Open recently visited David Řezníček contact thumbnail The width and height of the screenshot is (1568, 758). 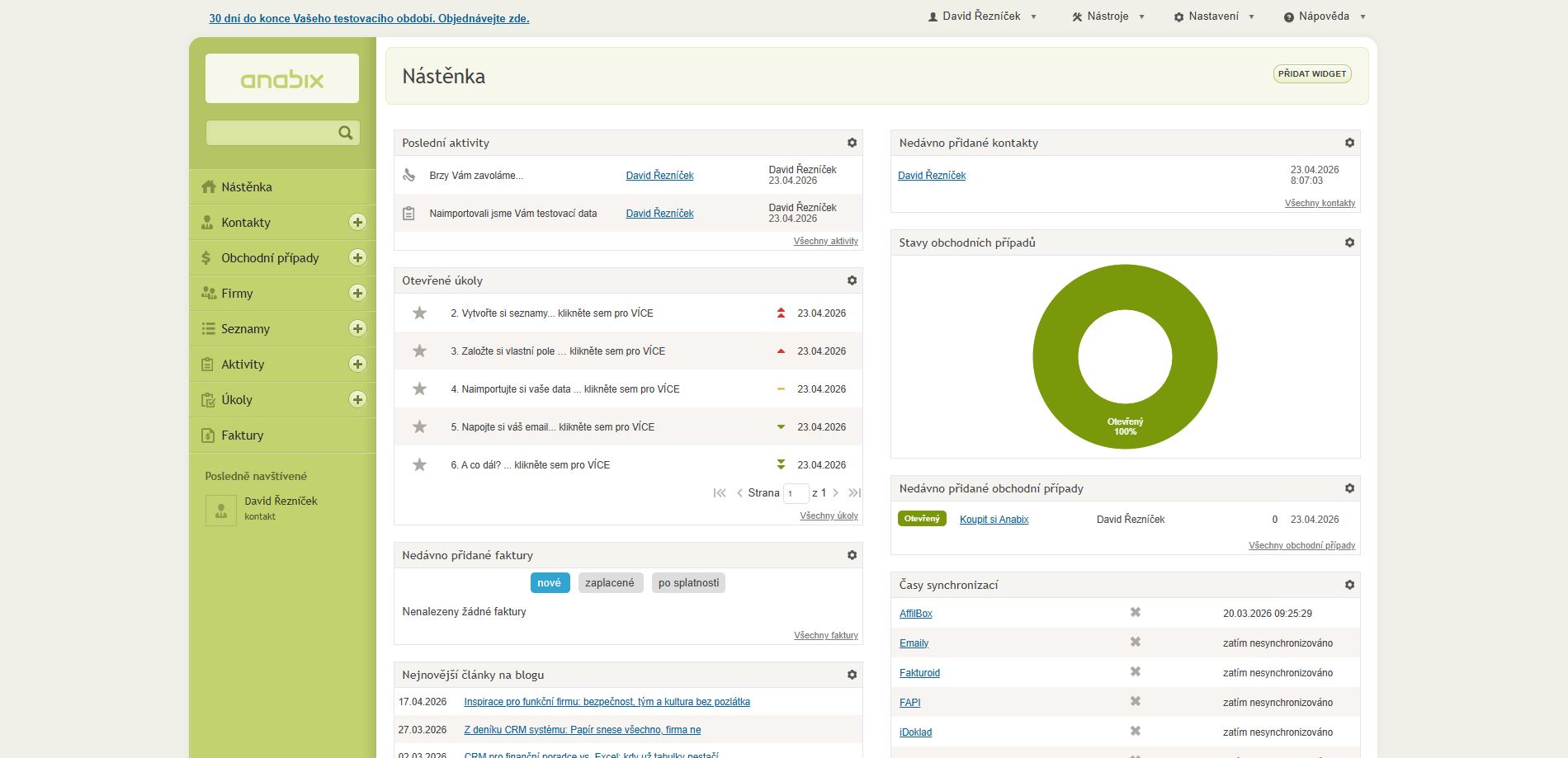220,510
